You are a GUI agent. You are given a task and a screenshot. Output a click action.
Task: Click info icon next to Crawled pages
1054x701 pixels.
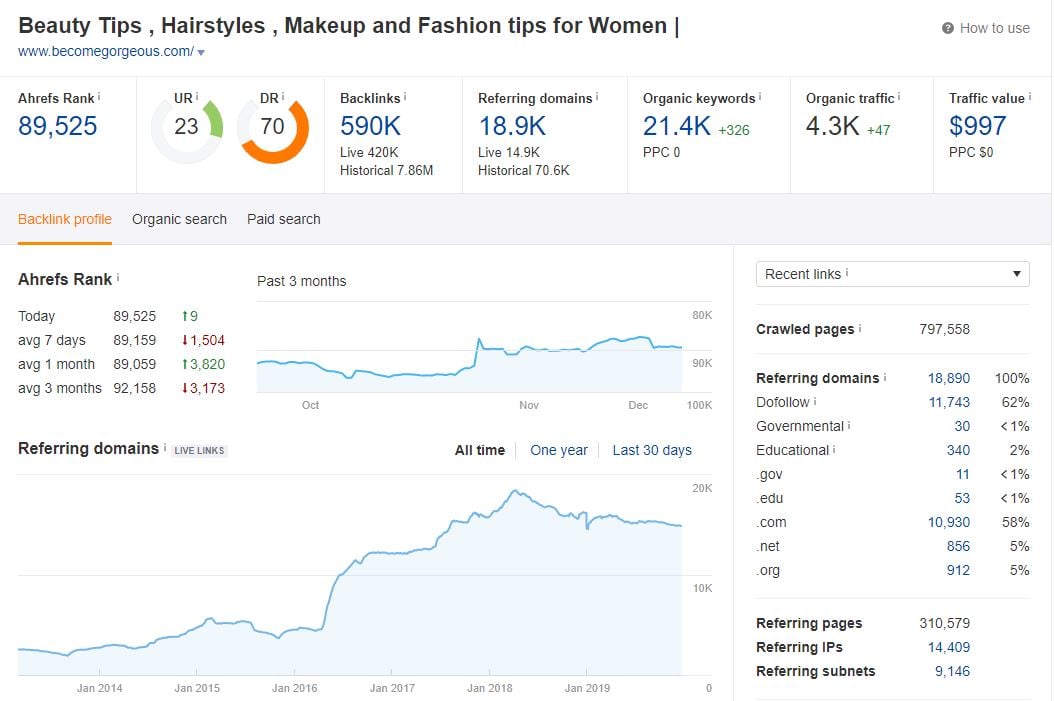(860, 329)
